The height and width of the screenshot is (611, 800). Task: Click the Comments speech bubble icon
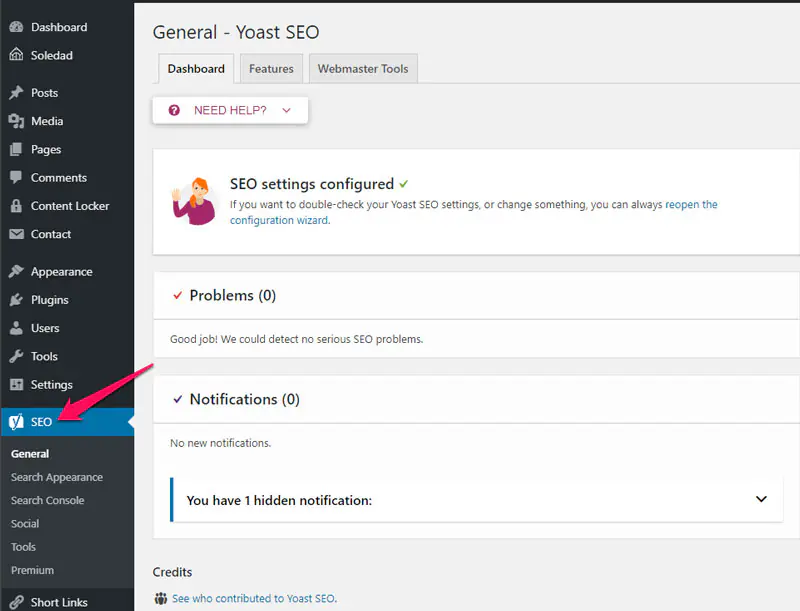coord(16,177)
